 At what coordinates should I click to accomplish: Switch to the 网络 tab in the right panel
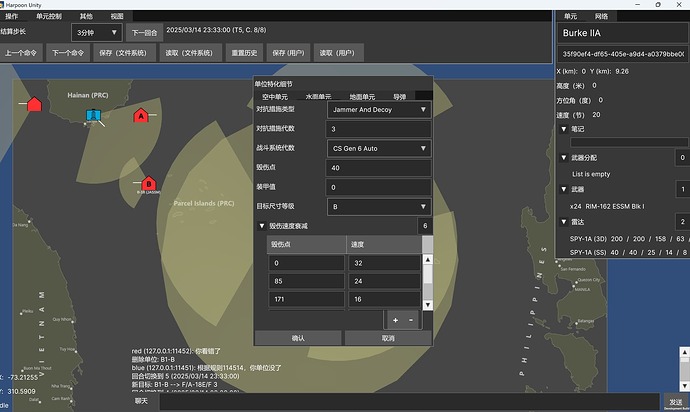tap(602, 16)
